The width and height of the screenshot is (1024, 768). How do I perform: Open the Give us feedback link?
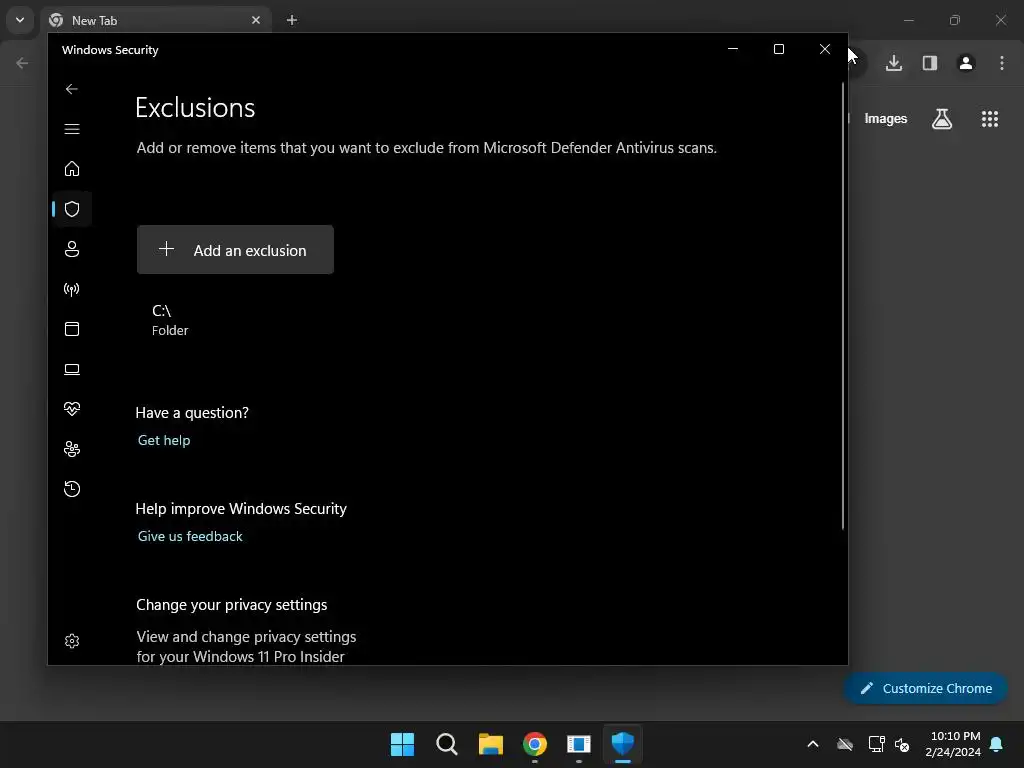click(x=190, y=536)
